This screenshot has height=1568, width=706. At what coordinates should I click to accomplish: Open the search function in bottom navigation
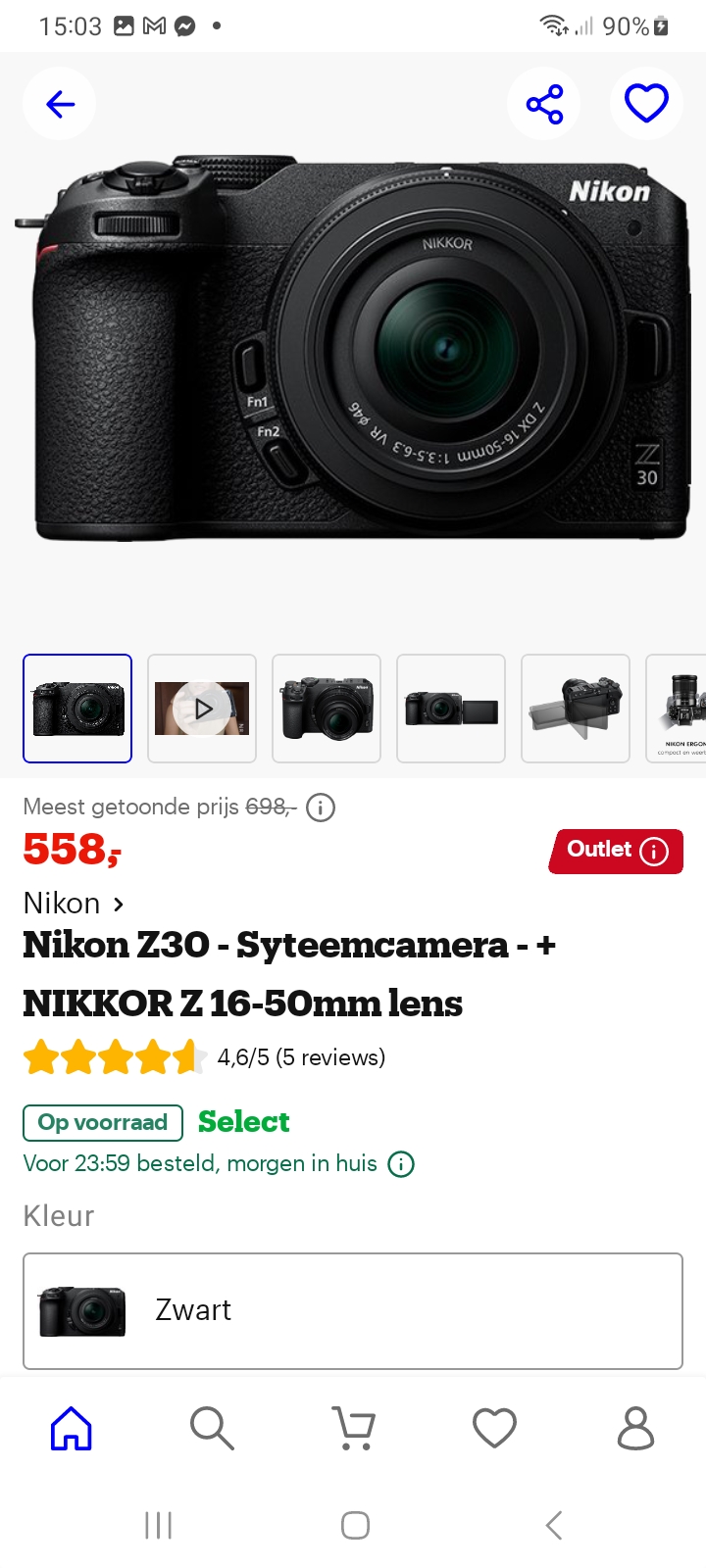(212, 1428)
